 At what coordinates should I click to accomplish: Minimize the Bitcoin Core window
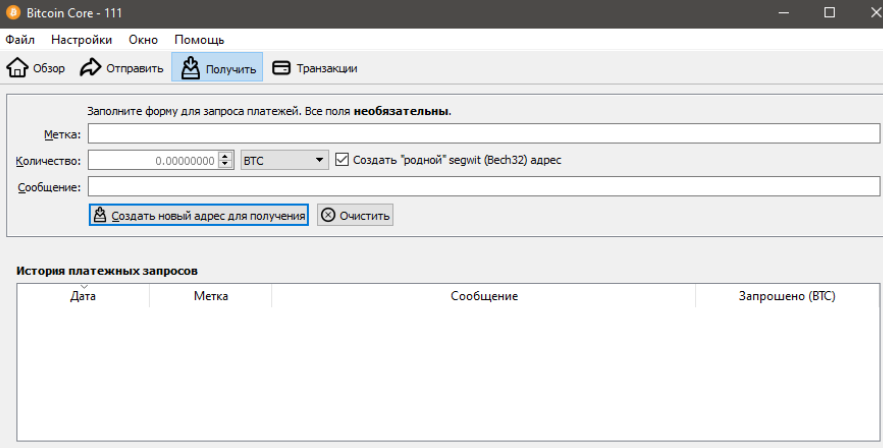click(783, 12)
